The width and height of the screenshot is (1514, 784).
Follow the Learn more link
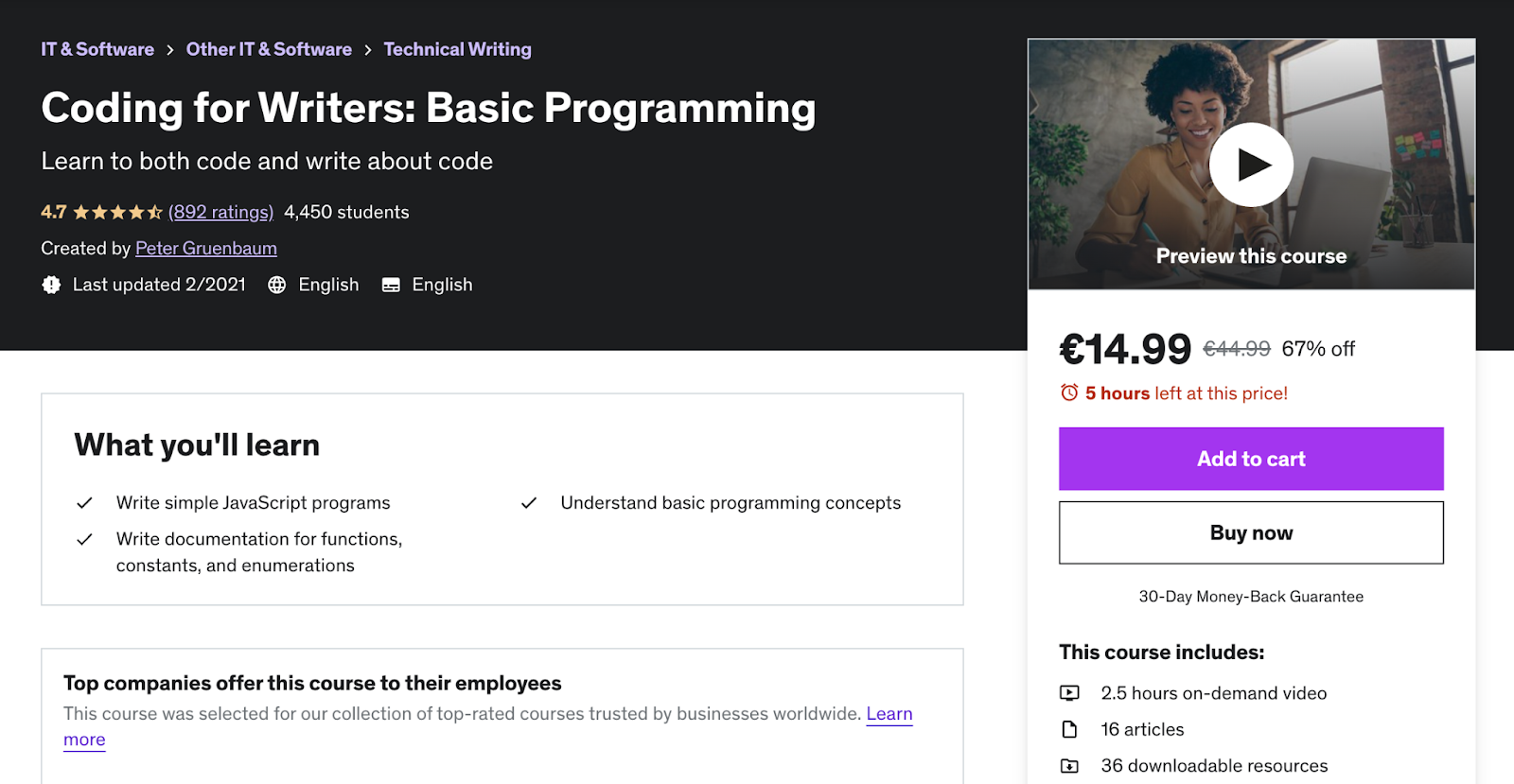click(889, 714)
